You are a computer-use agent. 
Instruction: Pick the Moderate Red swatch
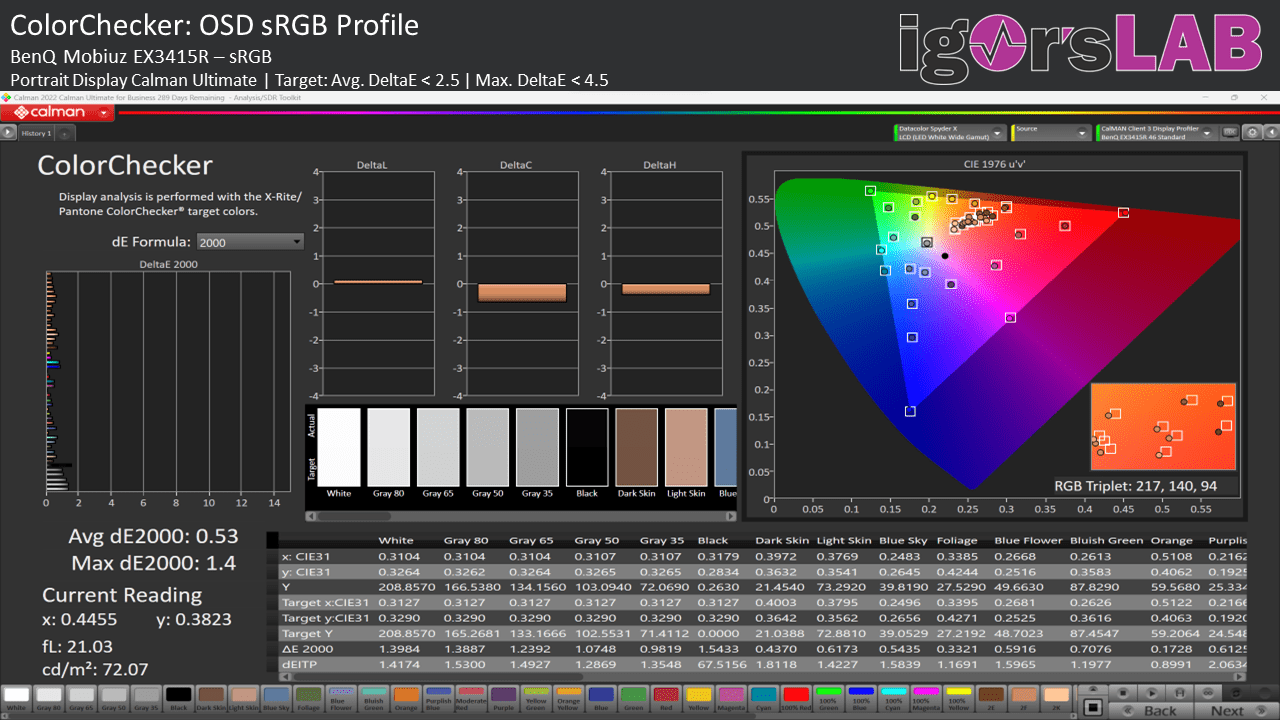pos(471,698)
